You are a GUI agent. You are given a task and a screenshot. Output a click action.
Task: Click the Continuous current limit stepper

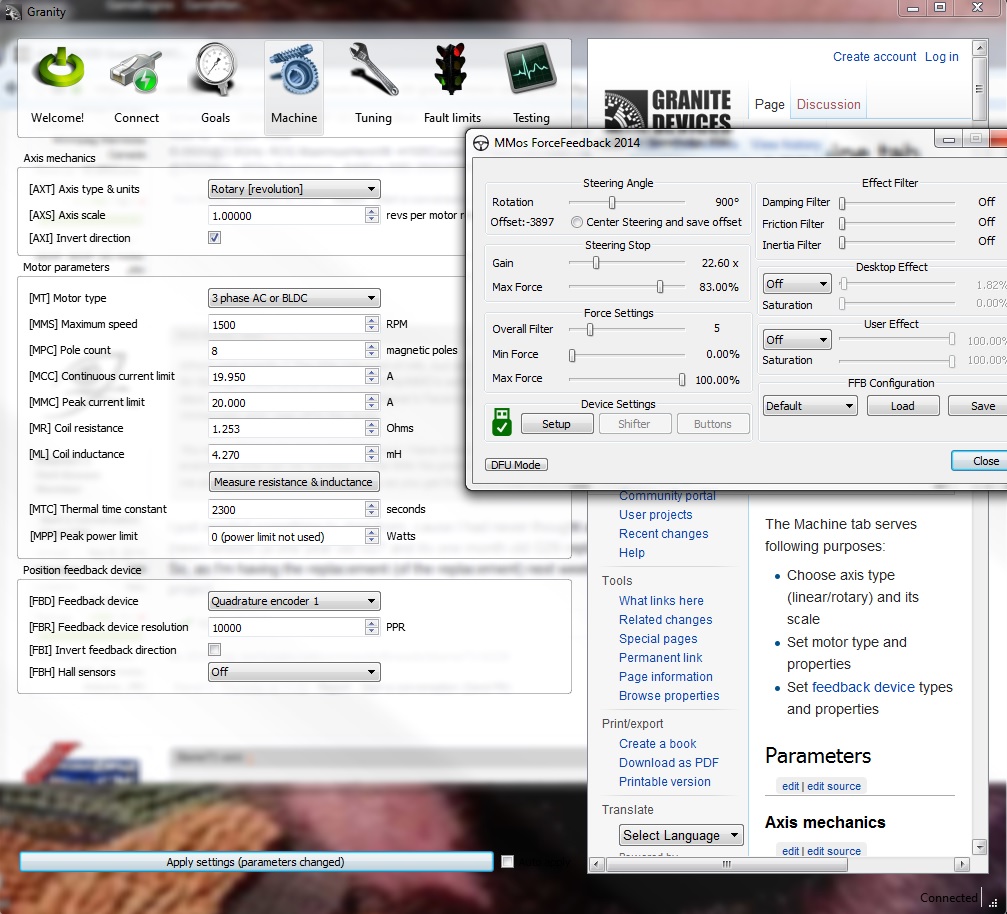click(x=372, y=376)
